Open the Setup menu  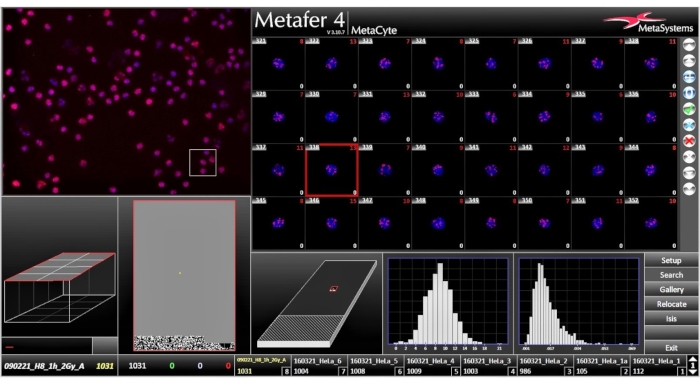click(x=671, y=260)
